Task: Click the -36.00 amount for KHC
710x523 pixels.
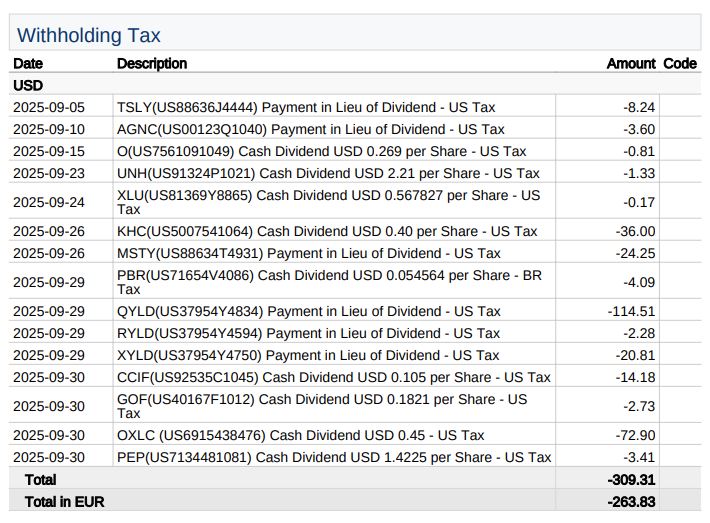Action: coord(635,231)
